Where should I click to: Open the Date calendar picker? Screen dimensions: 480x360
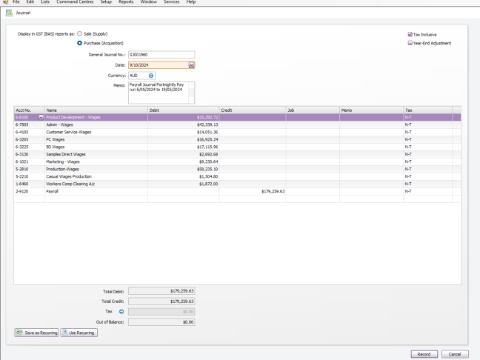[x=192, y=65]
